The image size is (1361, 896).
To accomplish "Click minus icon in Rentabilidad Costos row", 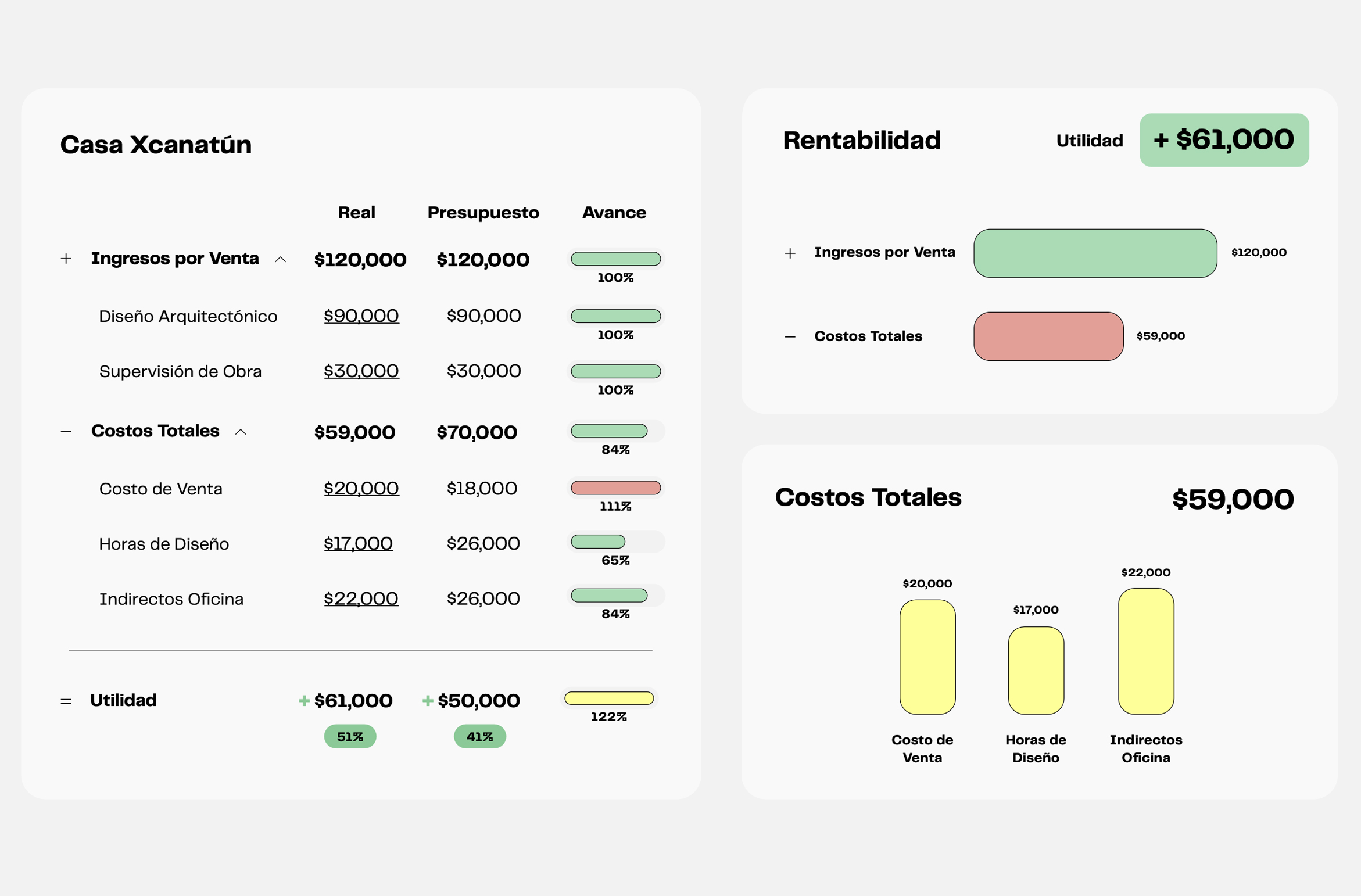I will coord(790,336).
